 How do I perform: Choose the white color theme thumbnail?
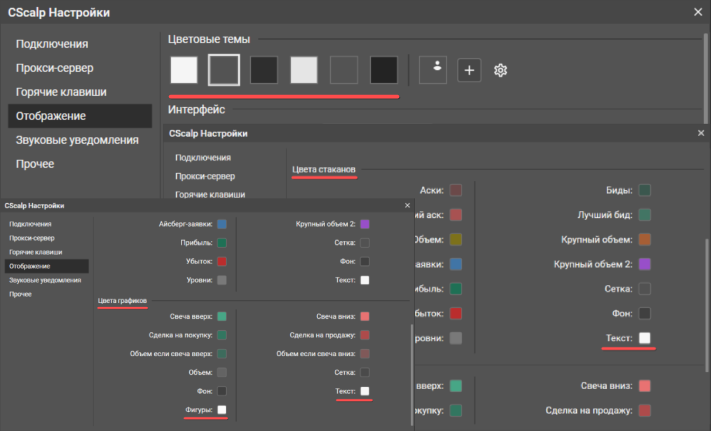[x=184, y=70]
